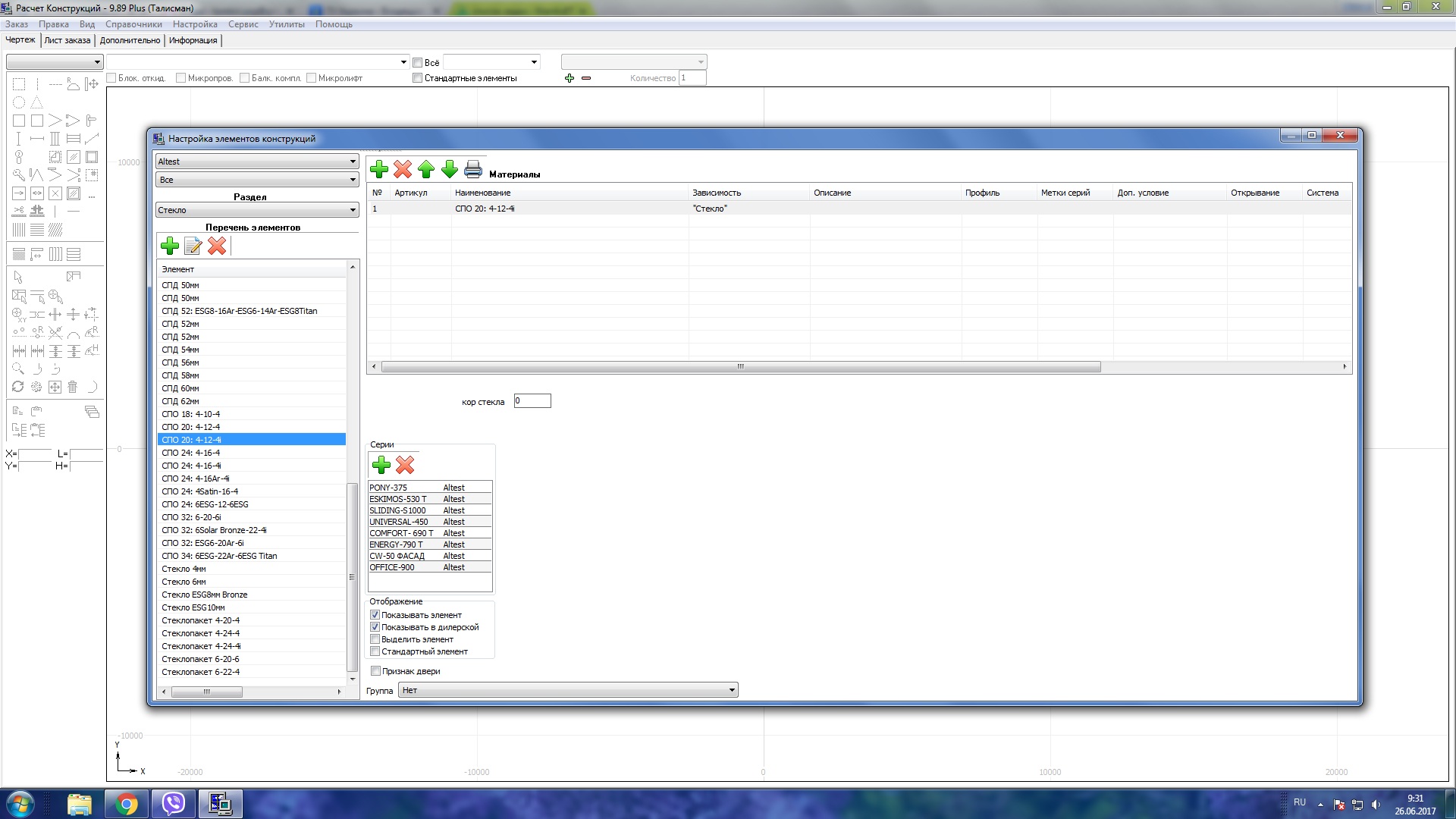Screen dimensions: 1456x819
Task: Click the element list vertical scrollbar thumb
Action: pos(351,577)
